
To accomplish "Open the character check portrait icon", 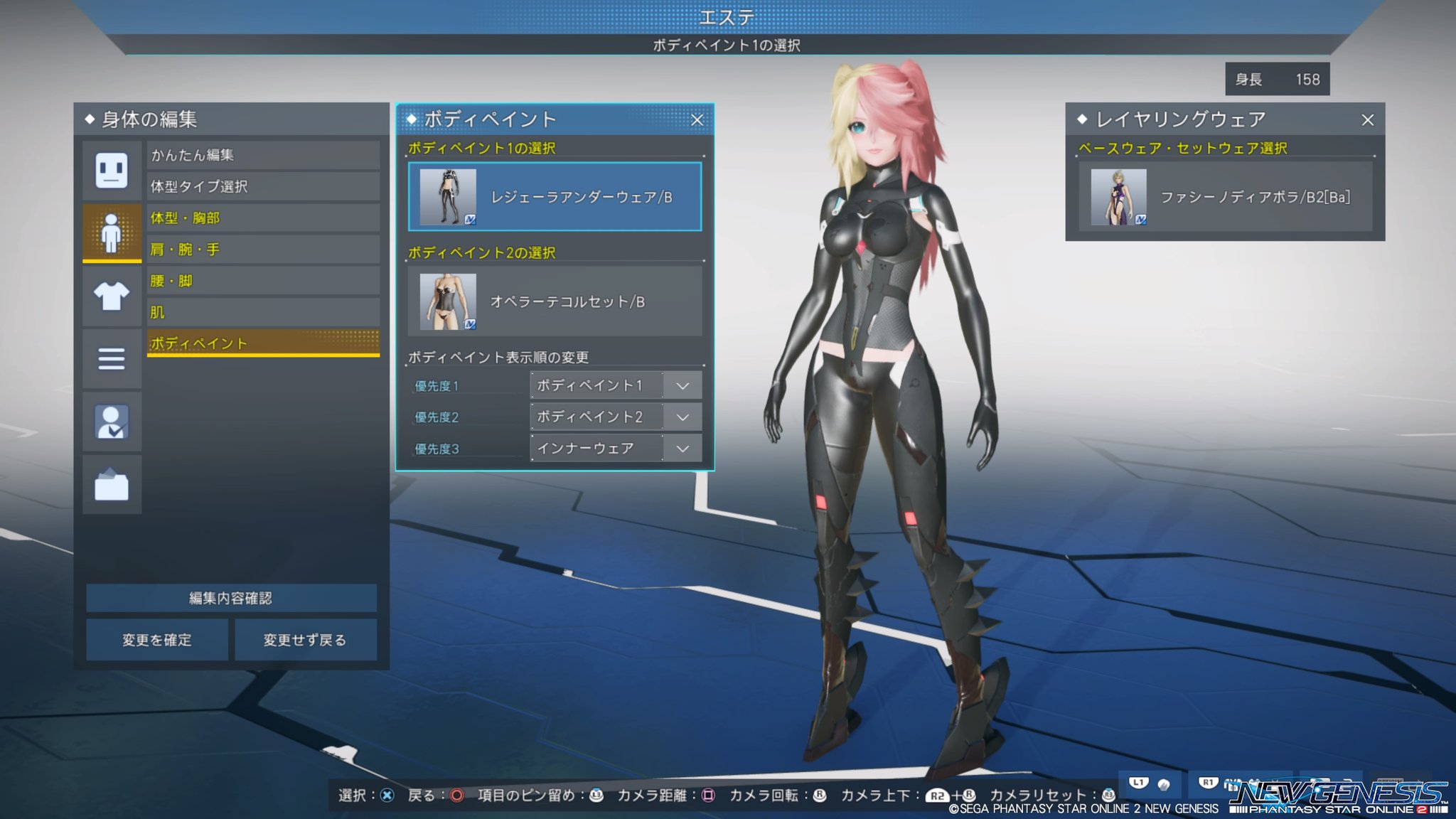I will click(112, 422).
